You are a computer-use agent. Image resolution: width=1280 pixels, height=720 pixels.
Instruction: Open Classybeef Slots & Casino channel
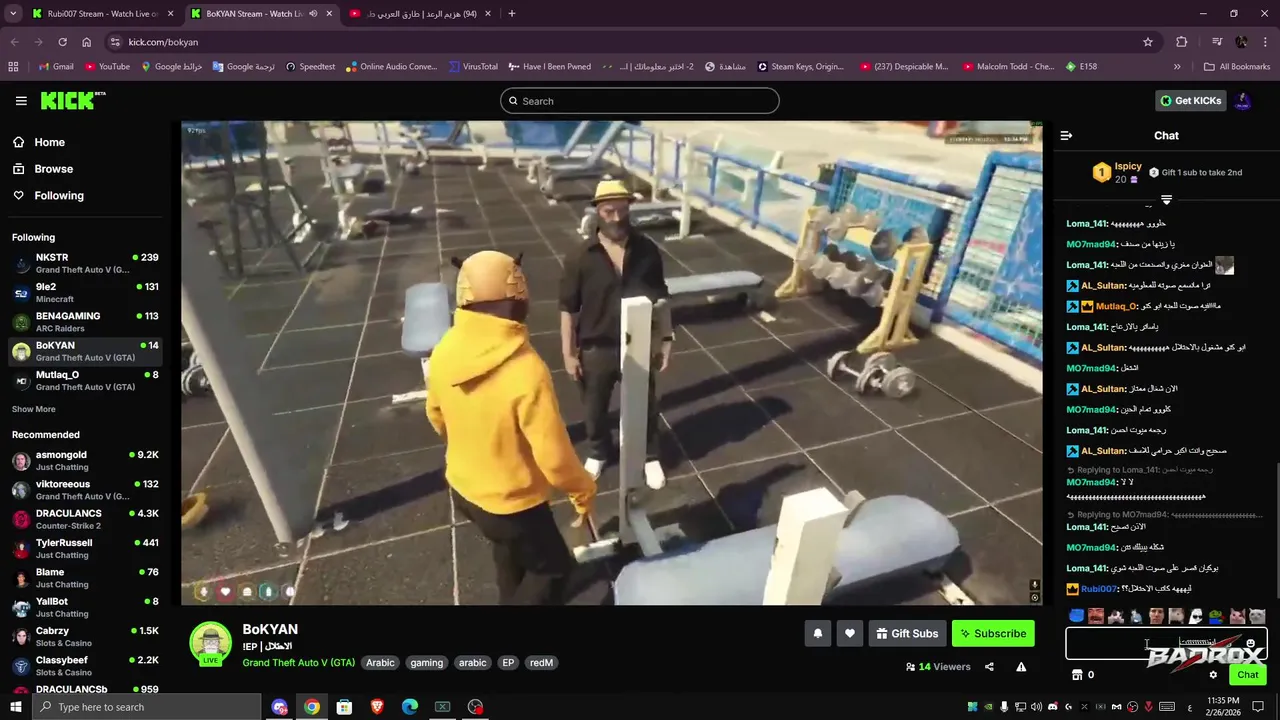[85, 666]
